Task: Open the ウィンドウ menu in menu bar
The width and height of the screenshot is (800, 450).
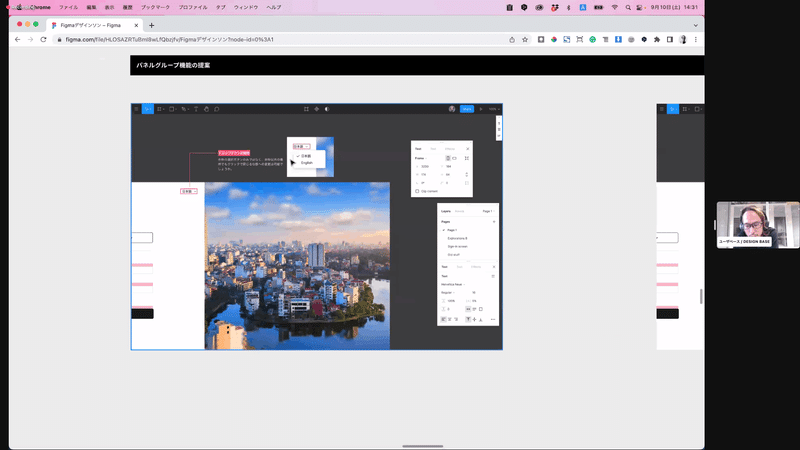Action: [246, 7]
